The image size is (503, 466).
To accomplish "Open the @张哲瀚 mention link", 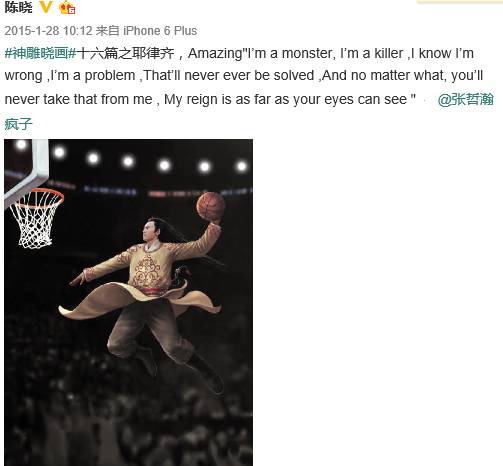I will tap(465, 99).
